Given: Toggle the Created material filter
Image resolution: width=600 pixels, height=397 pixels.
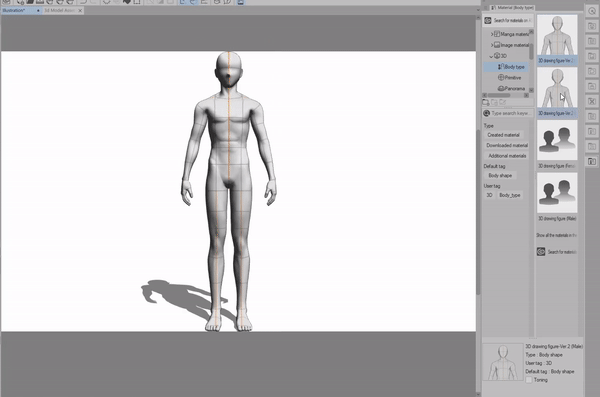Looking at the screenshot, I should [x=503, y=135].
